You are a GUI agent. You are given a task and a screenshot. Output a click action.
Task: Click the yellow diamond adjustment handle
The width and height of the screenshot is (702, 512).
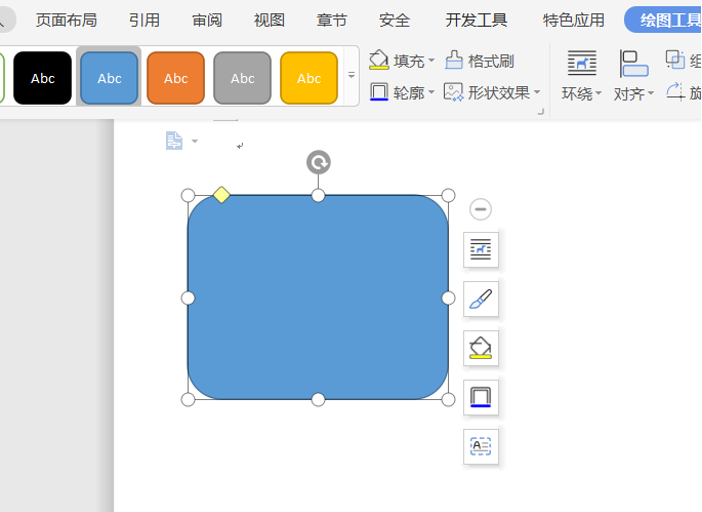pos(222,195)
